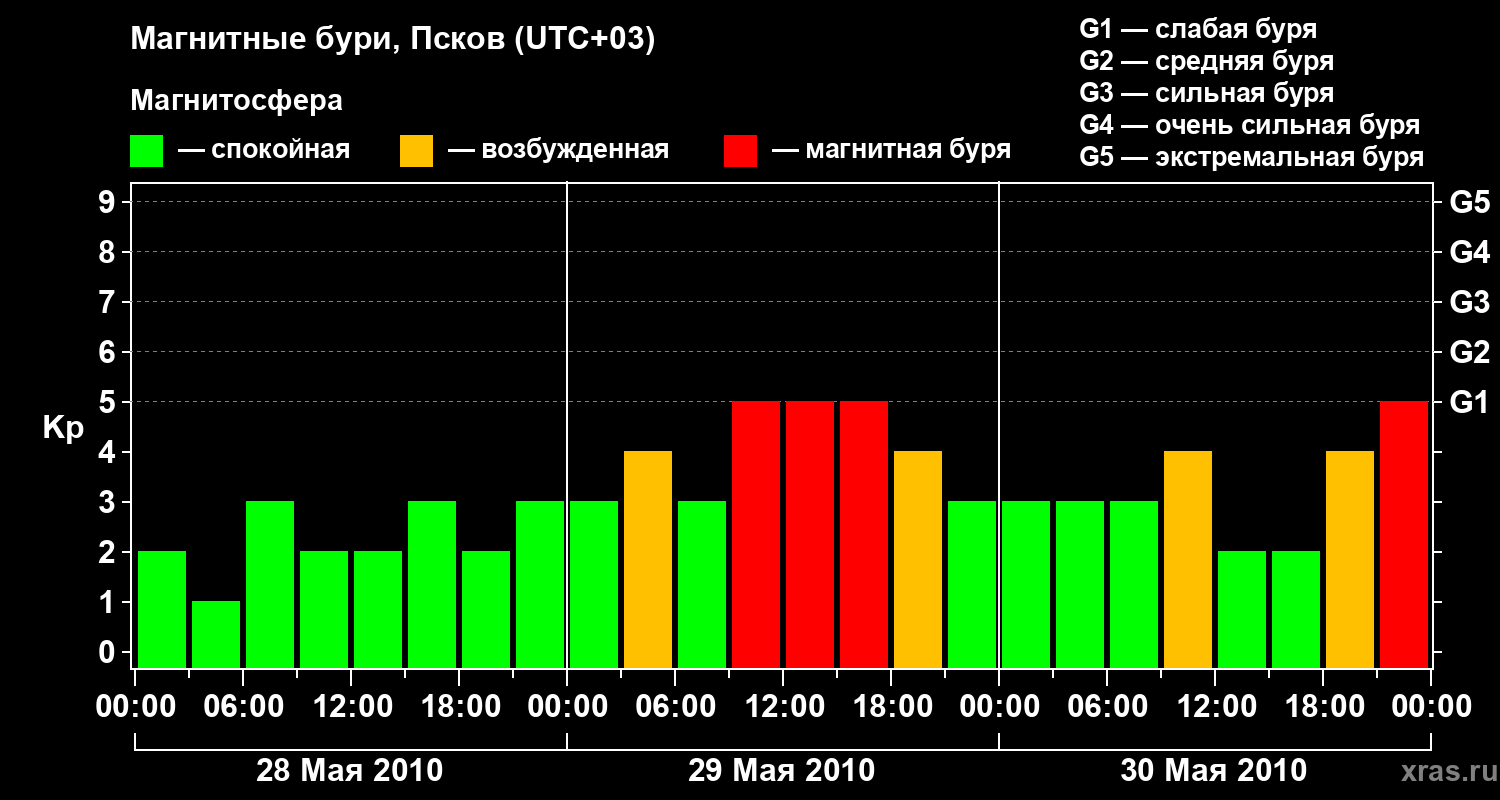This screenshot has width=1500, height=800.
Task: Click the first bar of 28 May
Action: pos(162,609)
